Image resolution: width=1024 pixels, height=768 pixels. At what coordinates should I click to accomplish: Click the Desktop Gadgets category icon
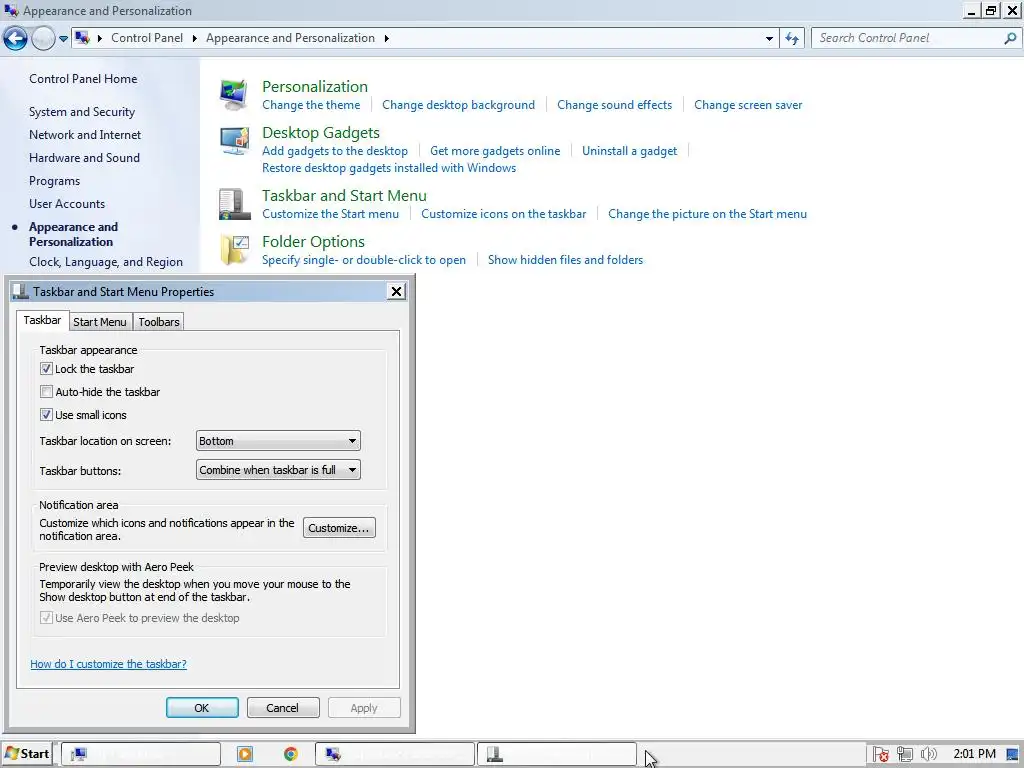tap(234, 141)
